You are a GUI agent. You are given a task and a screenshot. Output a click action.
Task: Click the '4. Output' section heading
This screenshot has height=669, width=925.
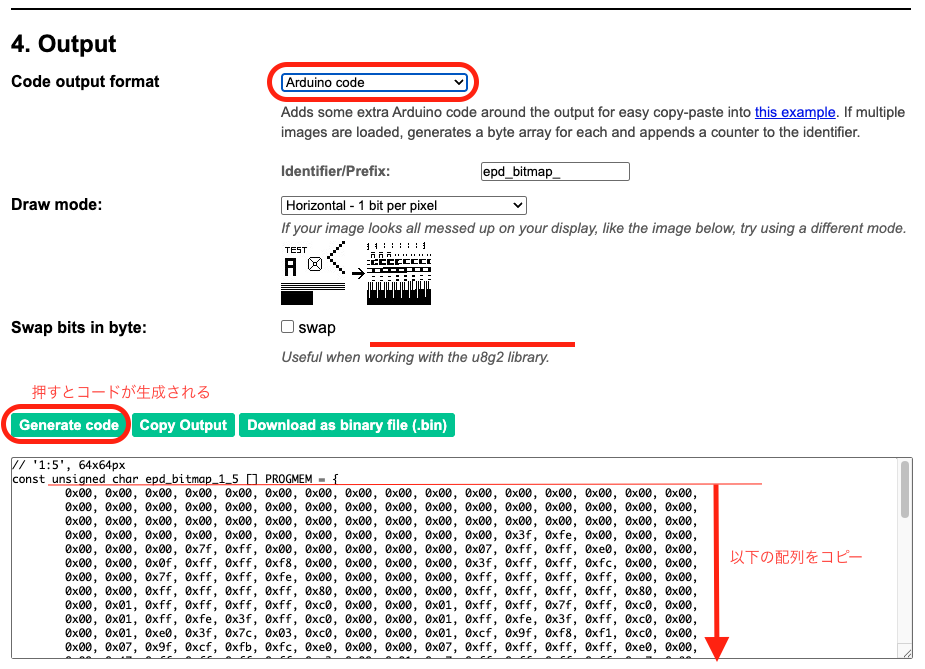[64, 44]
